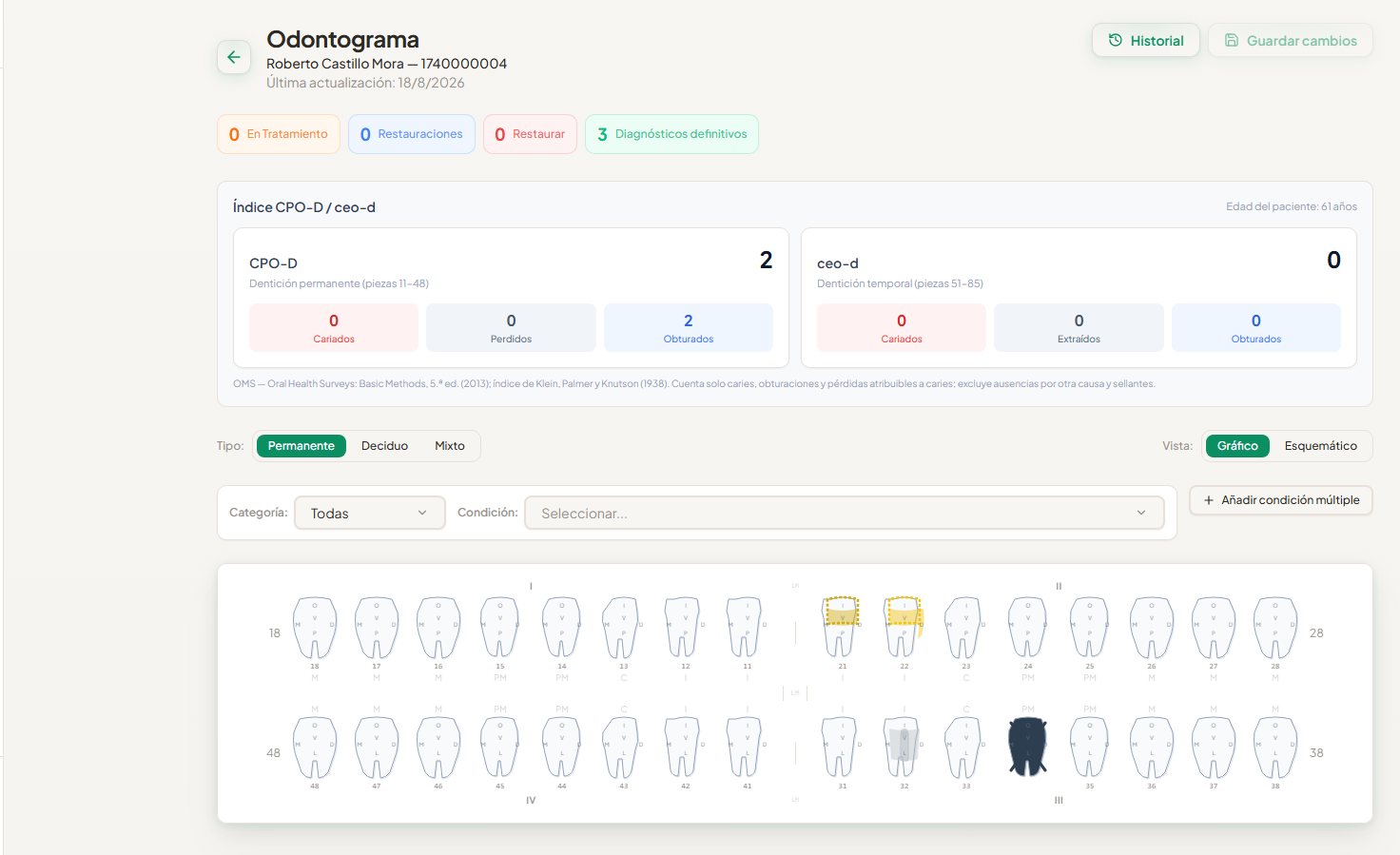Select the dark filled missing tooth
The image size is (1400, 855).
tap(1027, 748)
